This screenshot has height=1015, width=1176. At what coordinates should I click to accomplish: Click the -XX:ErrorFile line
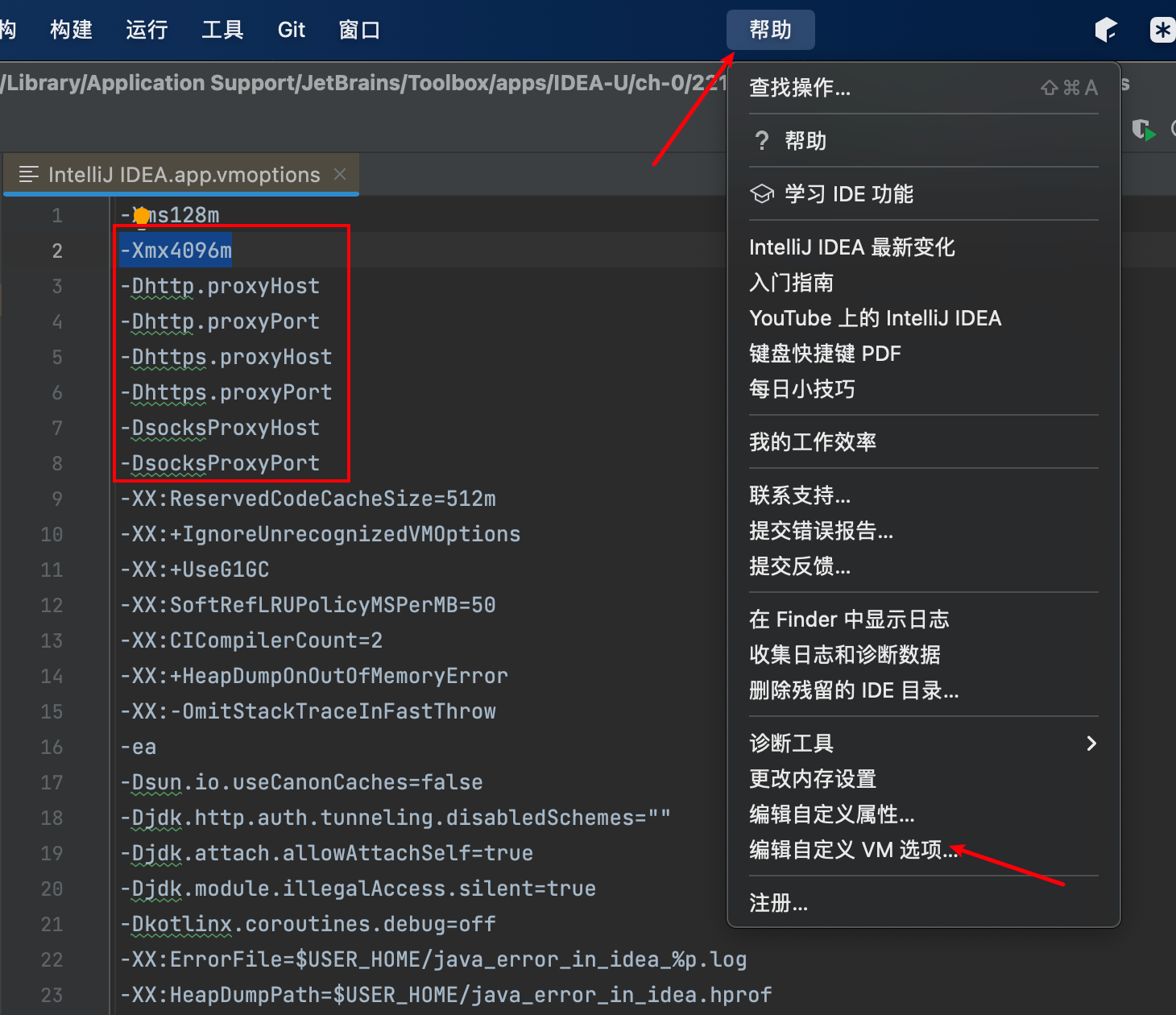point(433,959)
